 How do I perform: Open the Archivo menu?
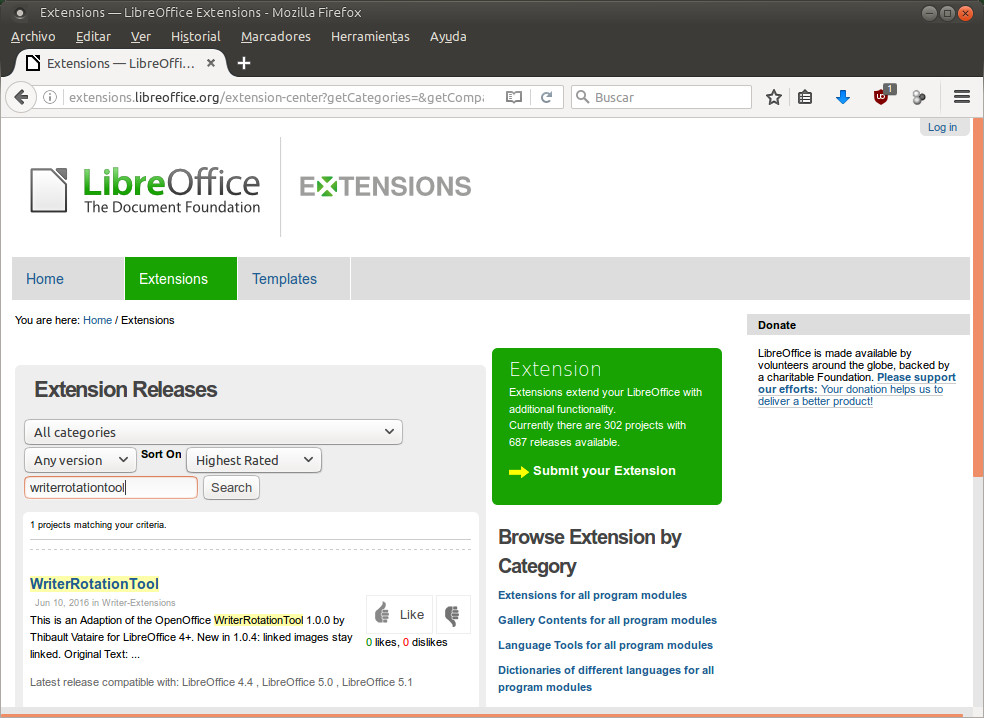coord(33,36)
